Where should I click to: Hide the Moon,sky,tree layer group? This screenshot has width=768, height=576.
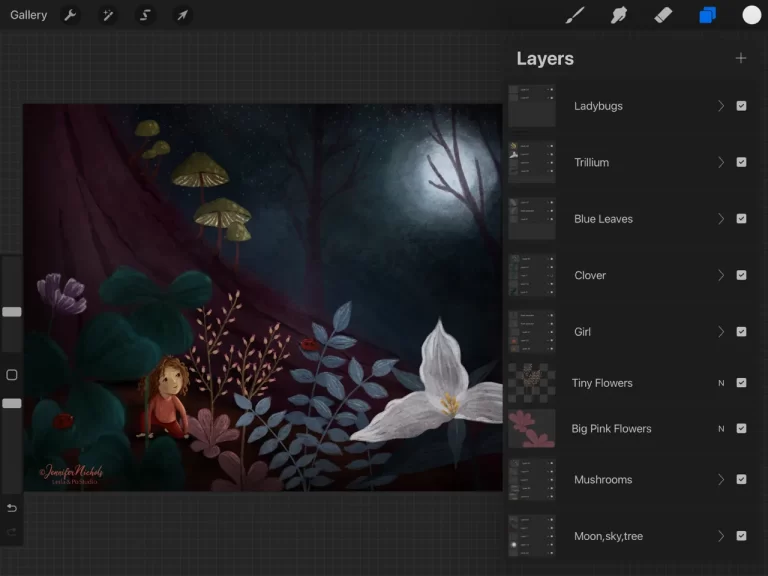coord(741,536)
